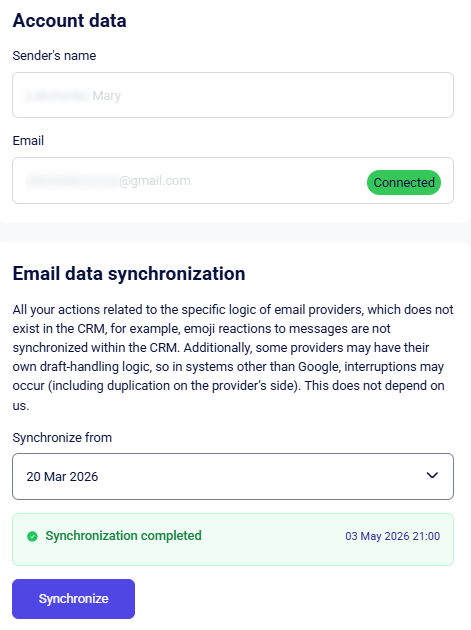Click the Account data section heading
The width and height of the screenshot is (471, 630).
point(70,20)
